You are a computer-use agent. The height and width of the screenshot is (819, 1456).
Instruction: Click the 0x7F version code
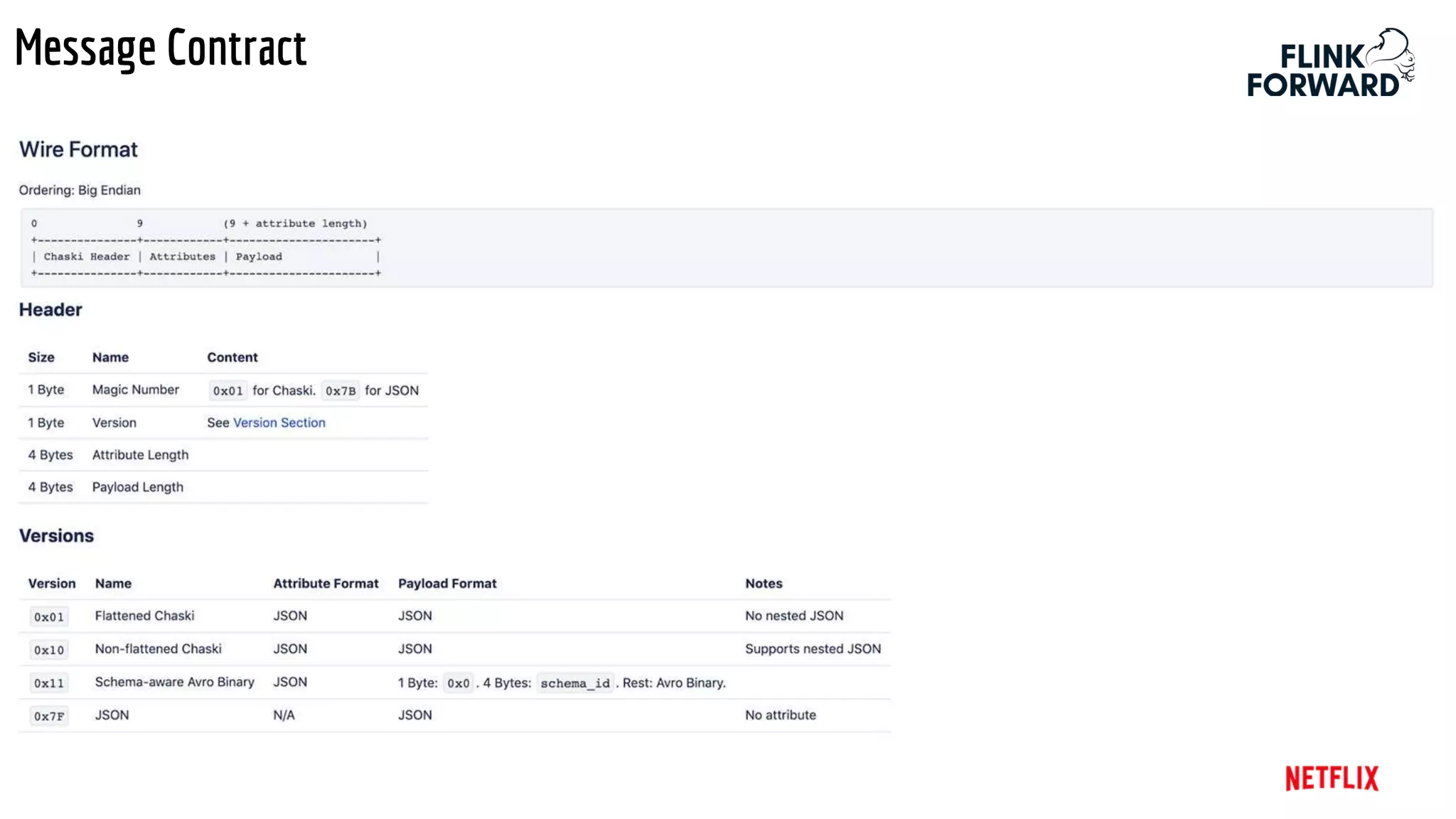pyautogui.click(x=49, y=716)
